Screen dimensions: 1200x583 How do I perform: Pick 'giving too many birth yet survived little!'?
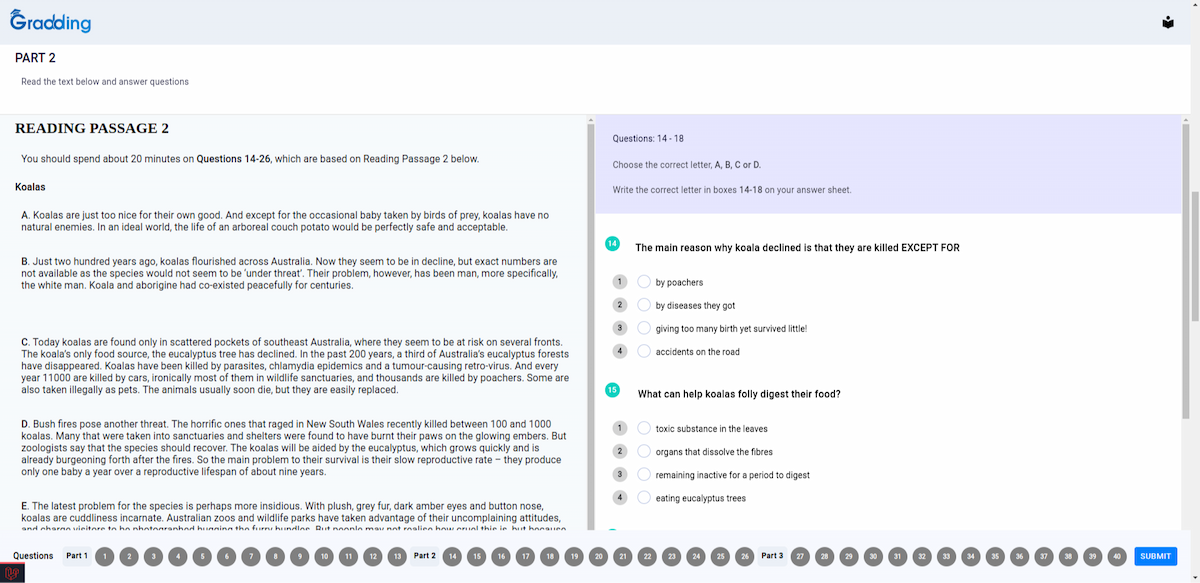[644, 328]
